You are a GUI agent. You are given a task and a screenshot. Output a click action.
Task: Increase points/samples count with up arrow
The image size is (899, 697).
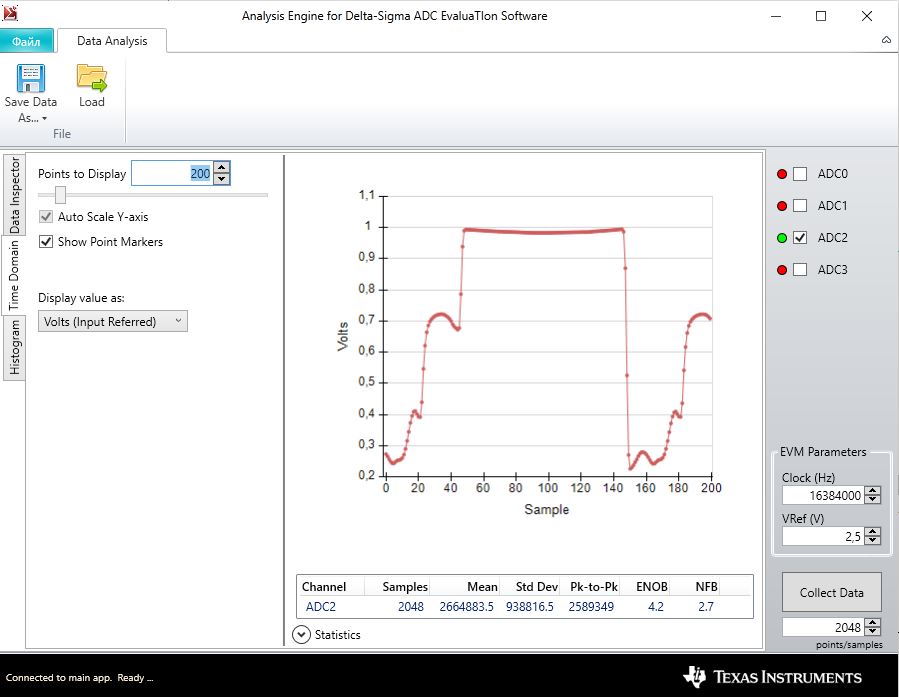pos(873,623)
